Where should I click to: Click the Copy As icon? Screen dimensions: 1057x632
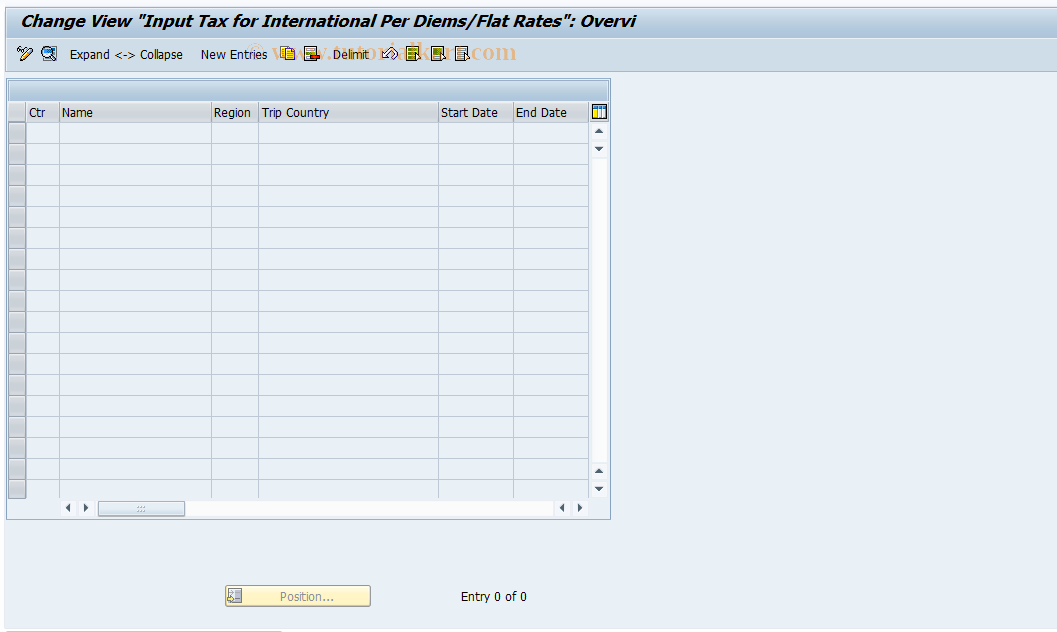[x=288, y=54]
